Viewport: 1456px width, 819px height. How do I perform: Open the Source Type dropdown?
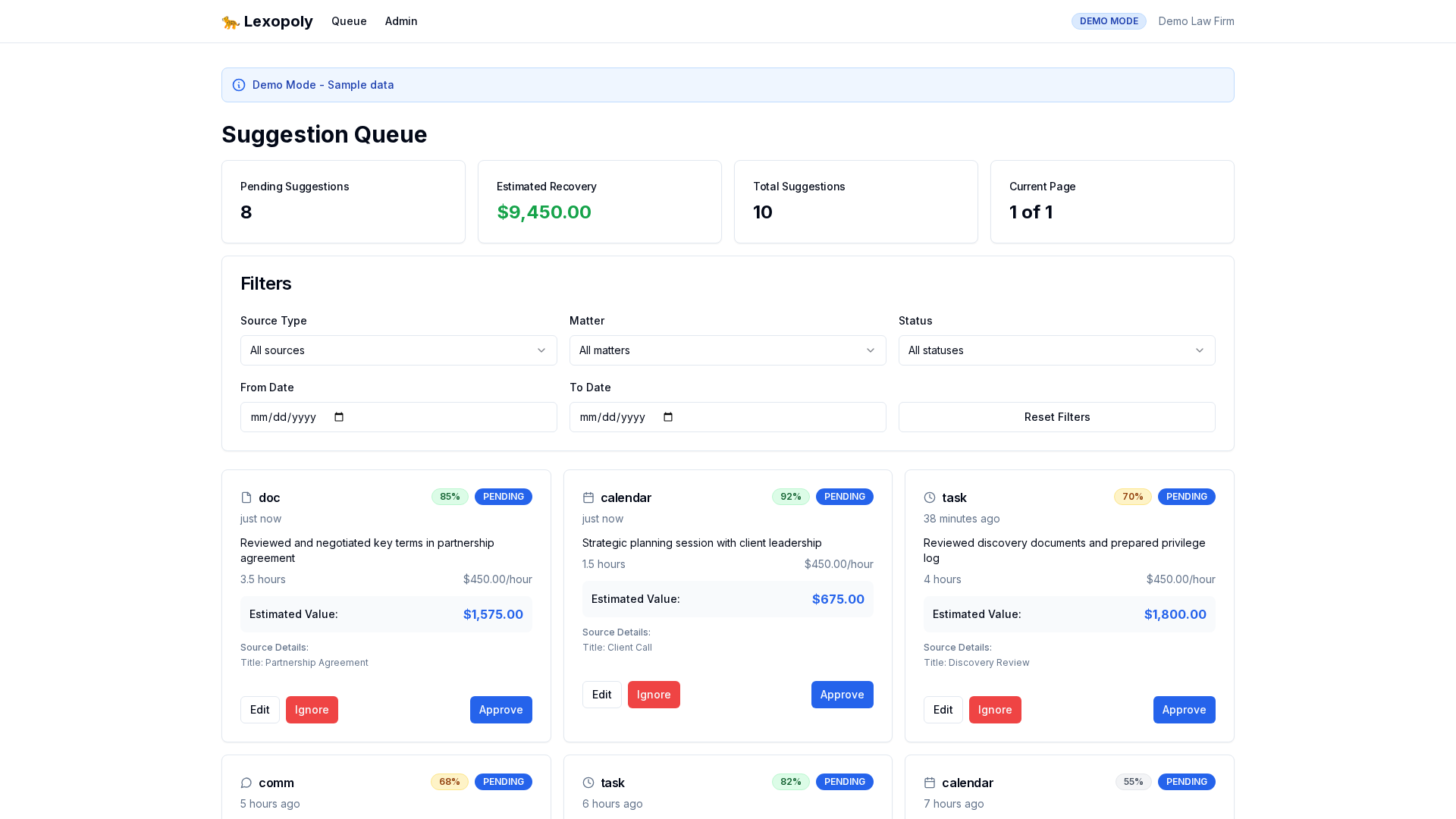(x=399, y=350)
